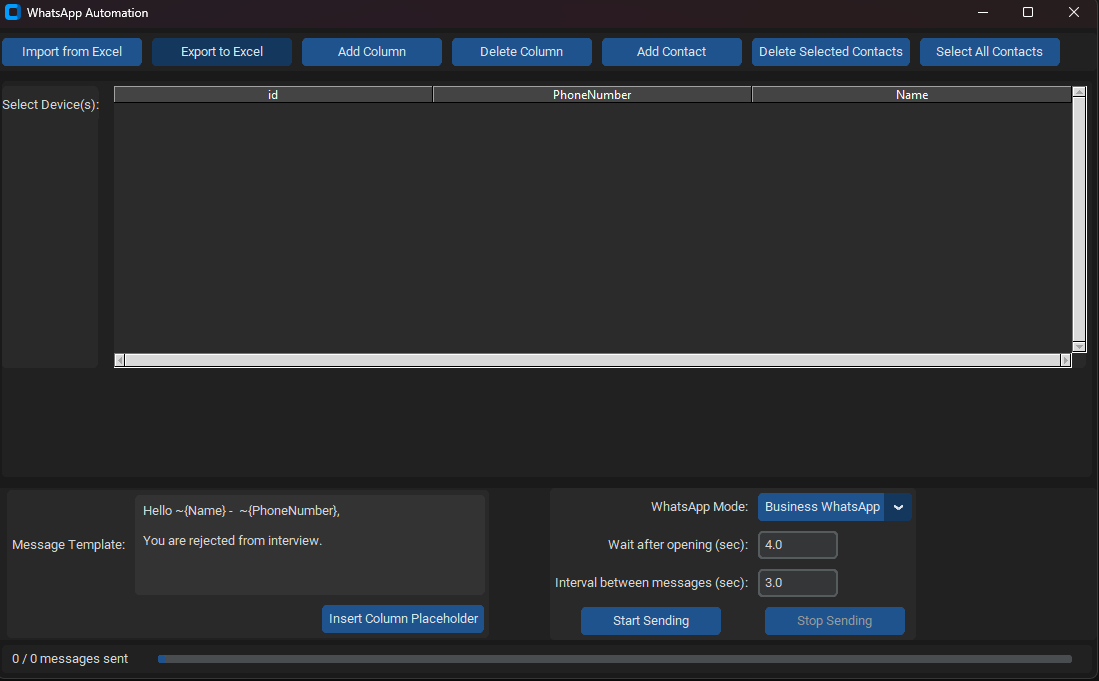Click the messages sent progress bar
The height and width of the screenshot is (681, 1099).
615,659
